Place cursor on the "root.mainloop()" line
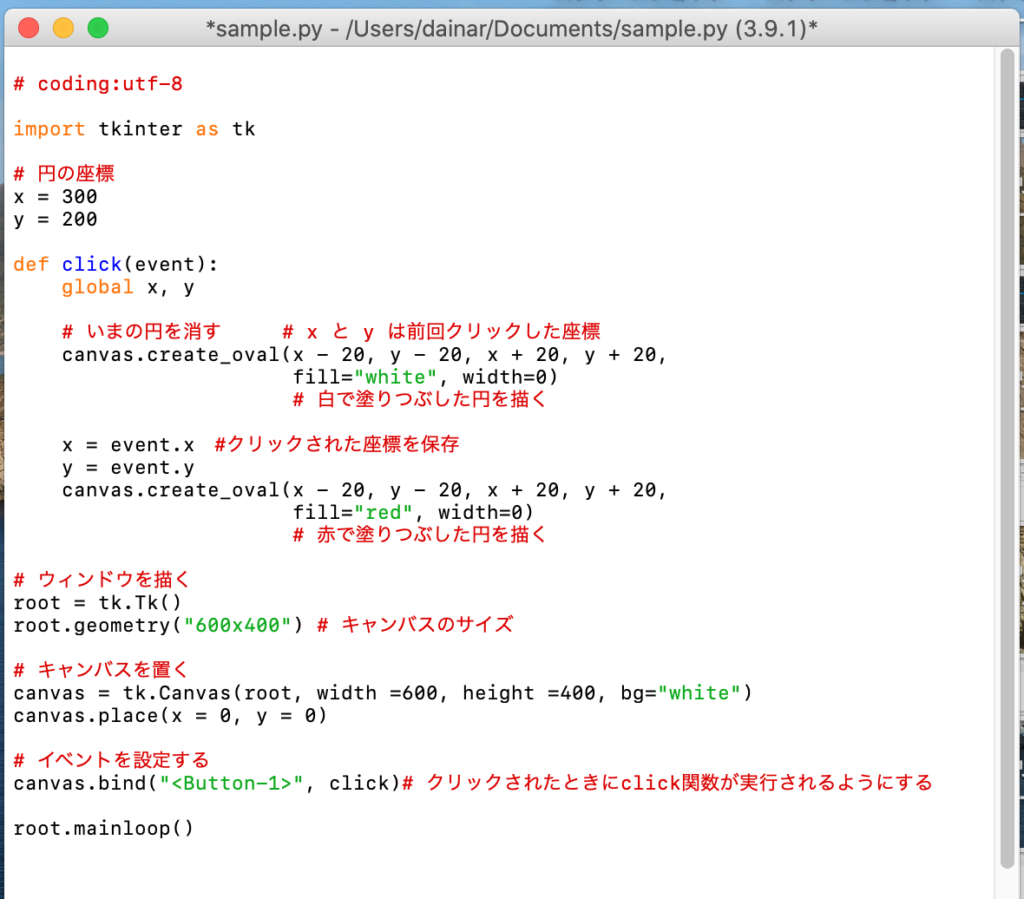Viewport: 1024px width, 899px height. click(x=103, y=828)
